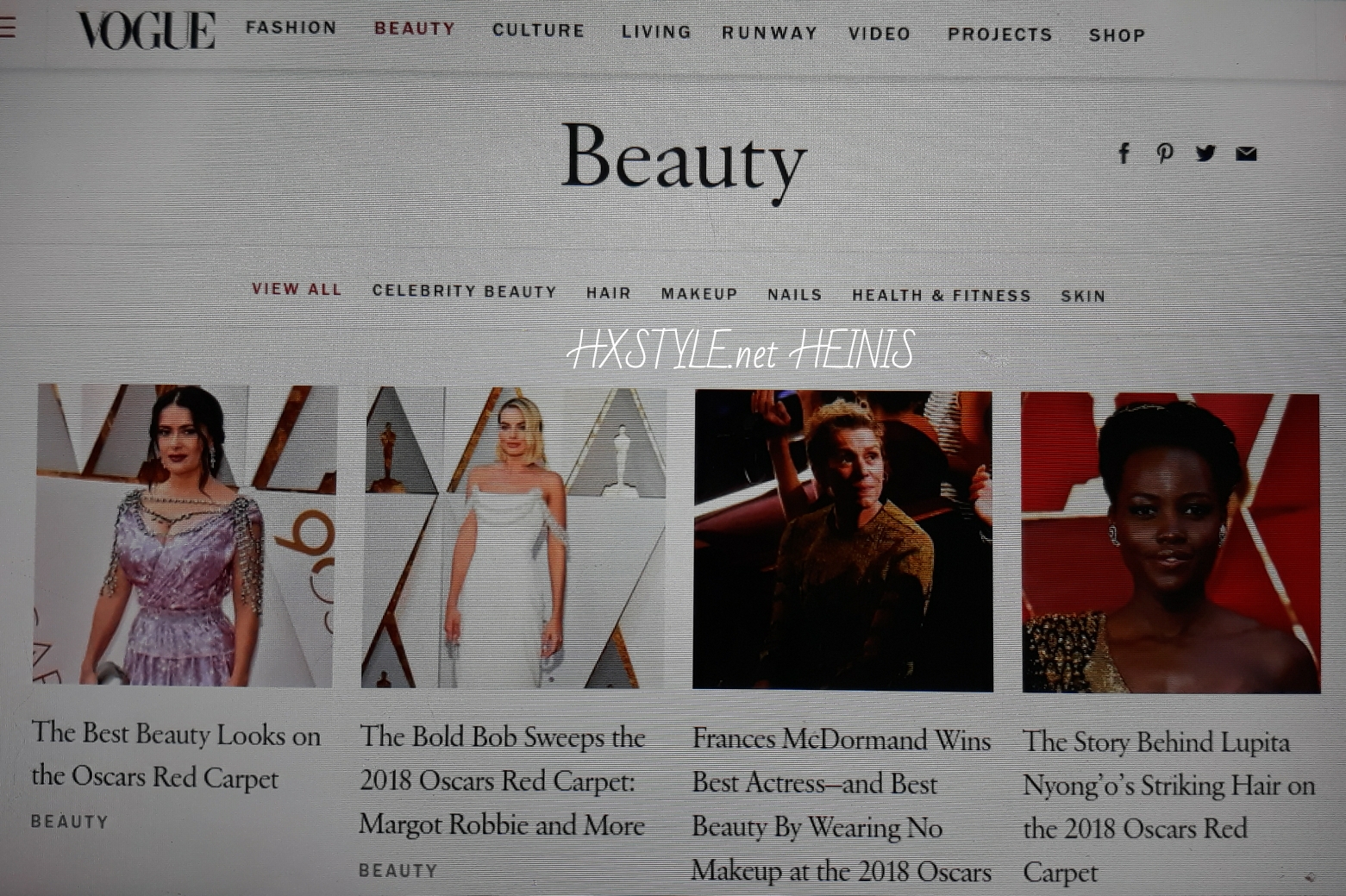The image size is (1346, 896).
Task: Filter articles by Skin
Action: click(1083, 296)
